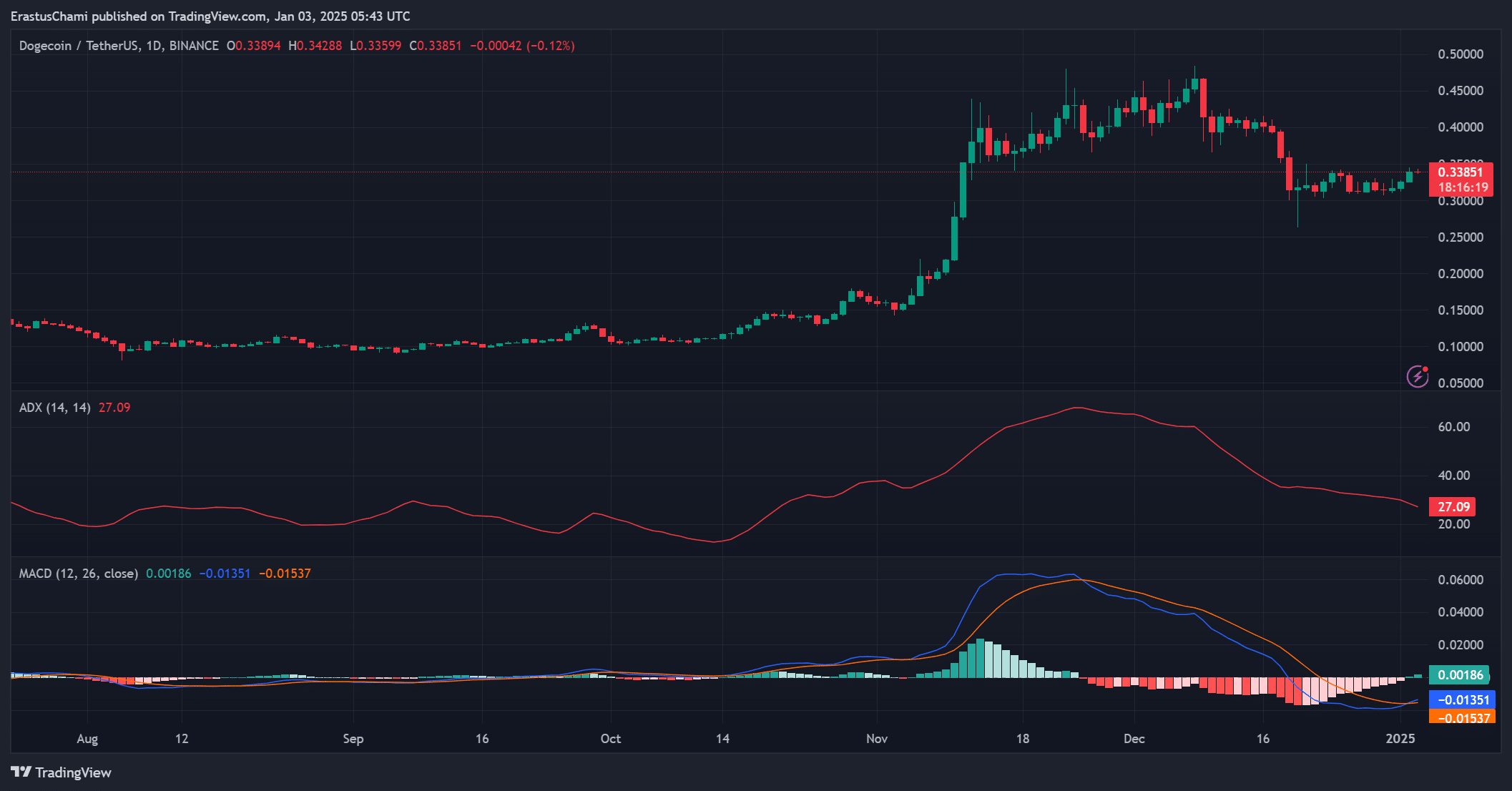Click the TradingView wordmark text at bottom
Image resolution: width=1512 pixels, height=791 pixels.
(73, 772)
